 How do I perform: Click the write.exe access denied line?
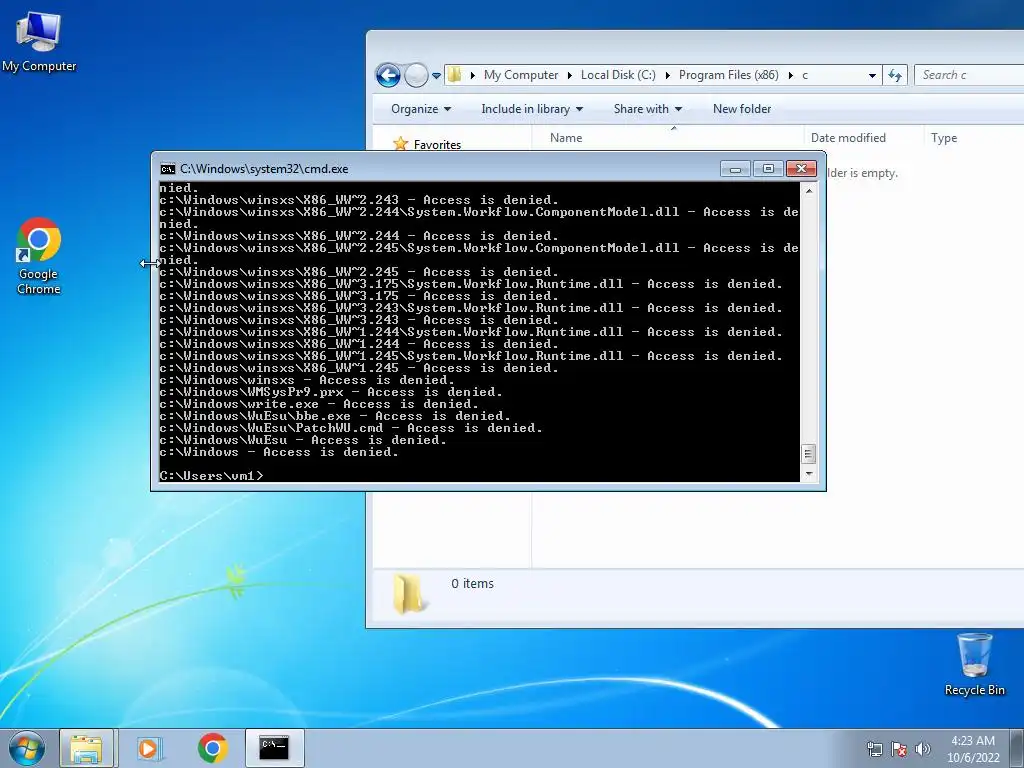319,404
